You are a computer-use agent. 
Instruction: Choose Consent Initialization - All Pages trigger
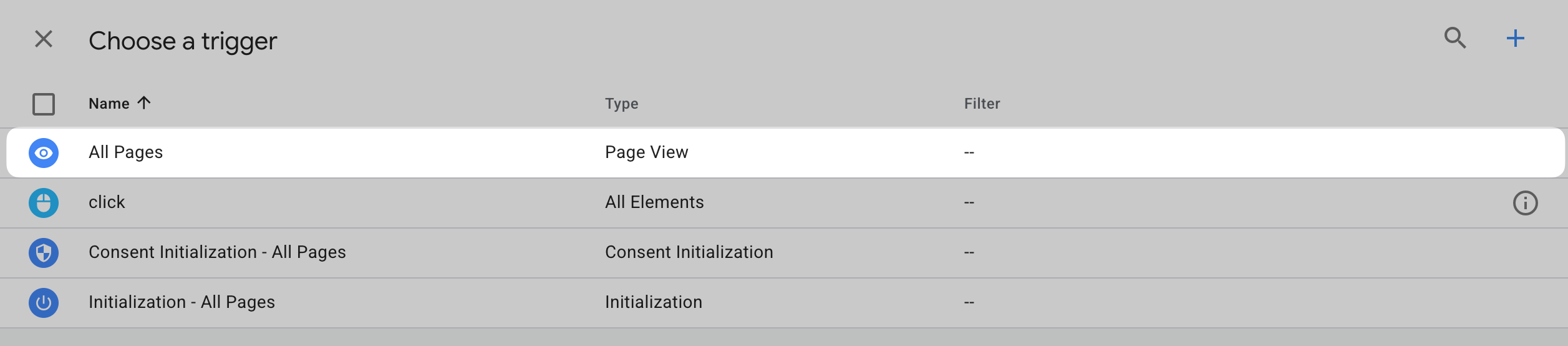coord(217,252)
